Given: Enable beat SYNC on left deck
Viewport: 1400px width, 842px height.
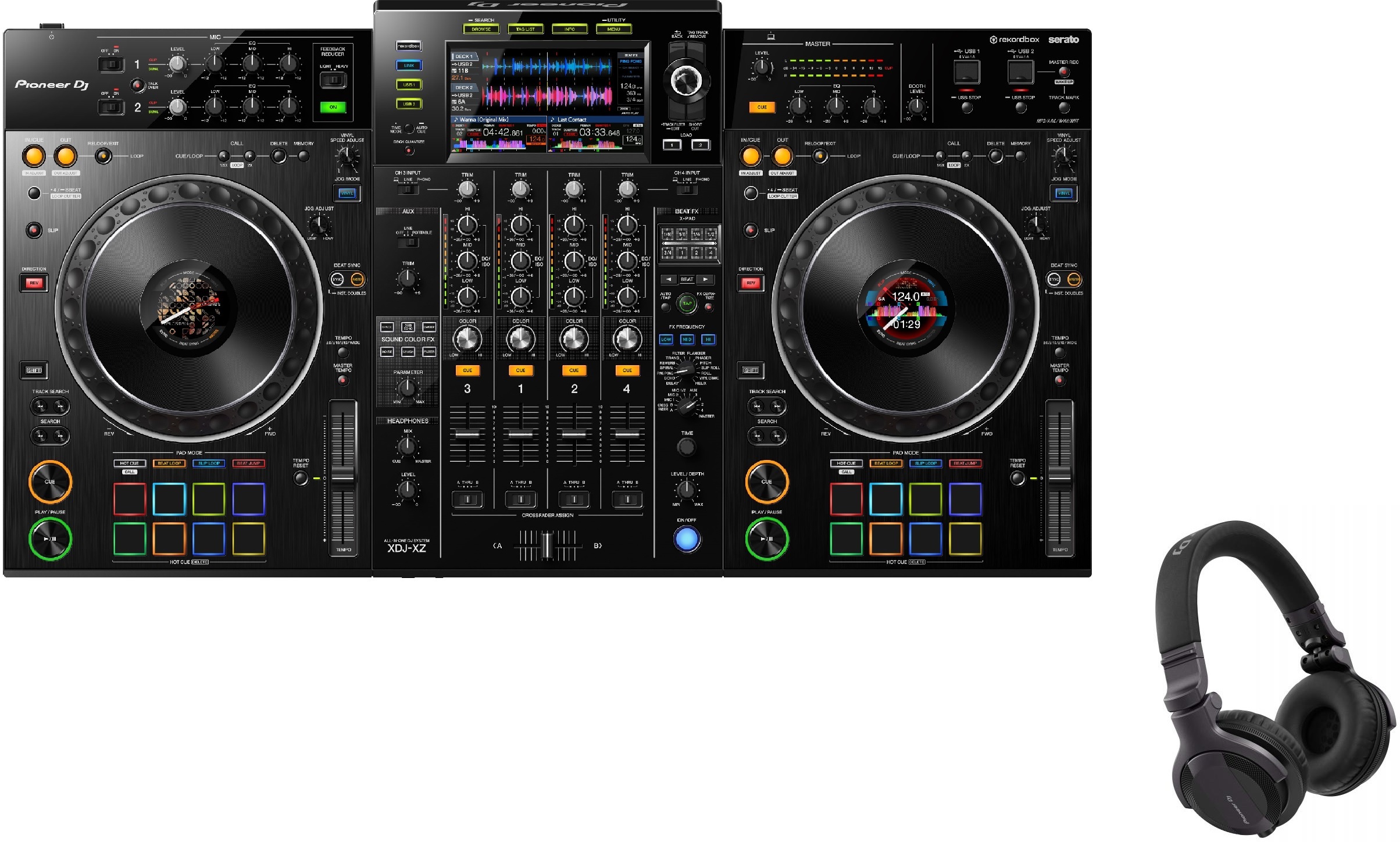Looking at the screenshot, I should [x=337, y=280].
